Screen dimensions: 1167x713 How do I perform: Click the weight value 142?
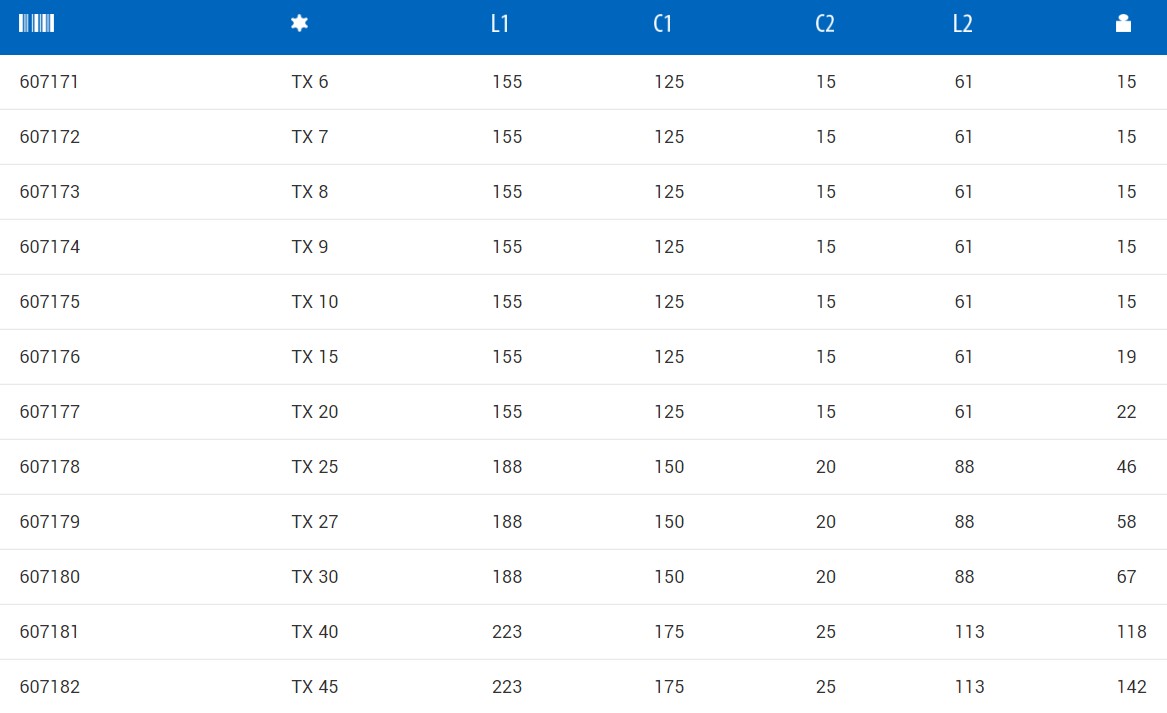pos(1131,687)
